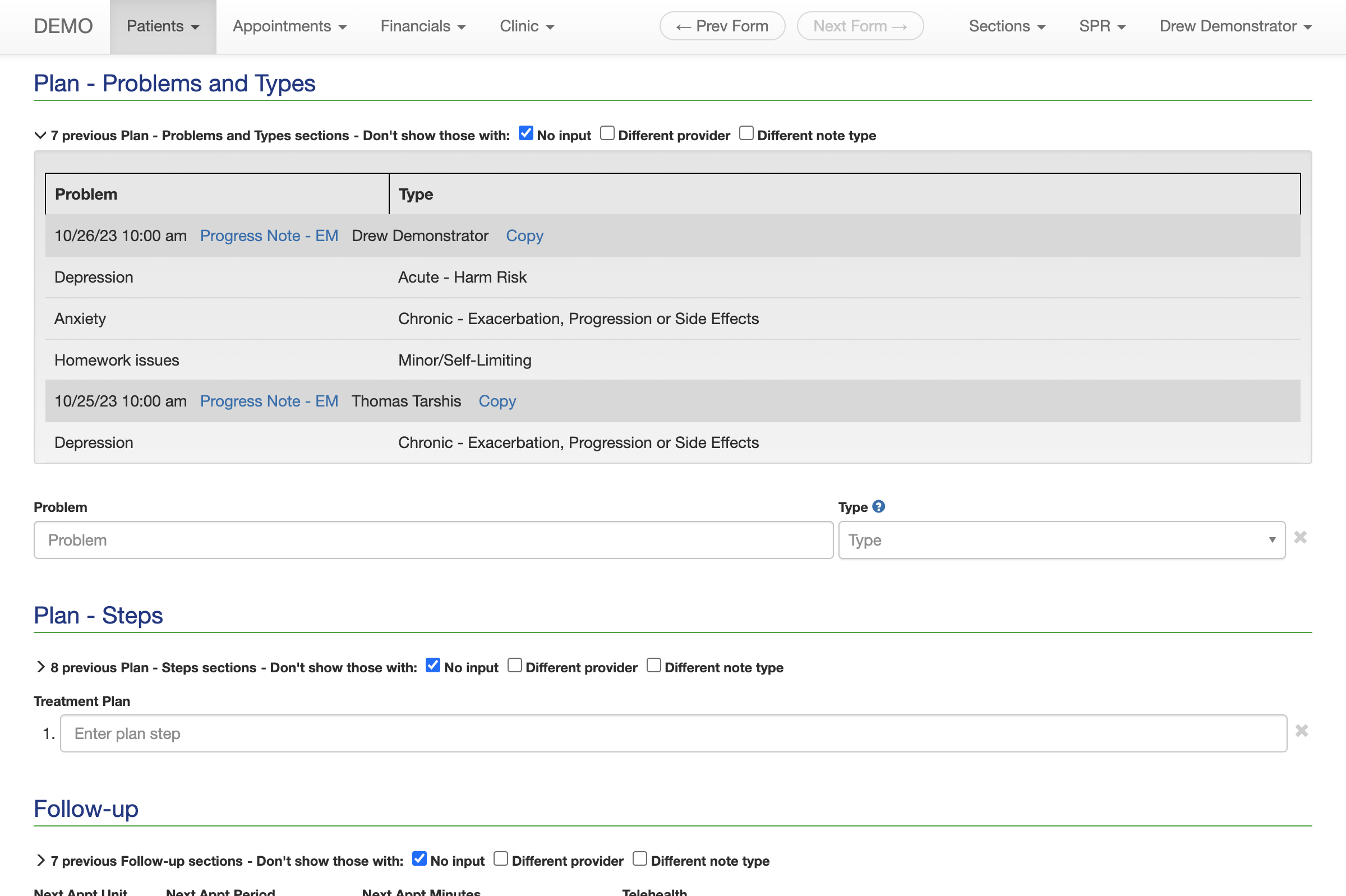
Task: Open the Sections dropdown arrow
Action: (x=1041, y=26)
